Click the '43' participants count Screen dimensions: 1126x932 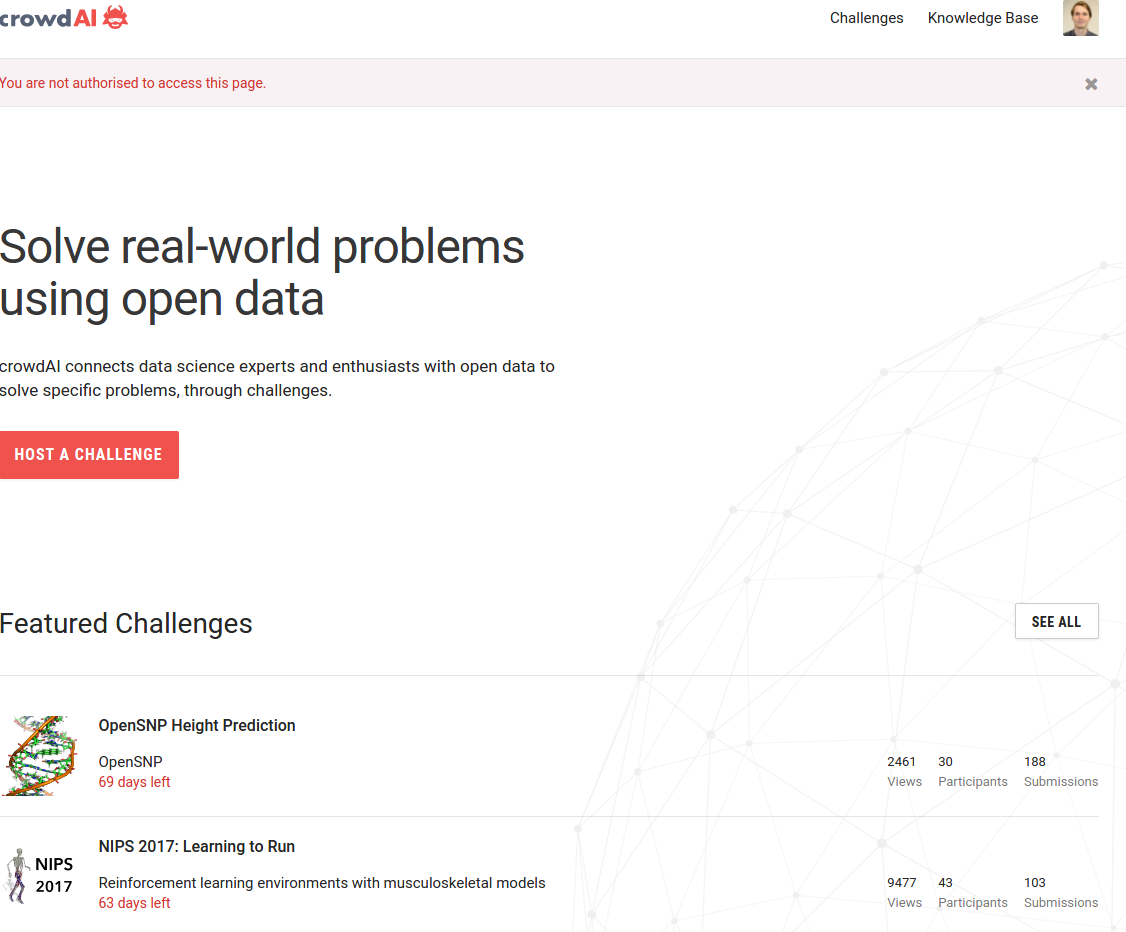point(945,882)
